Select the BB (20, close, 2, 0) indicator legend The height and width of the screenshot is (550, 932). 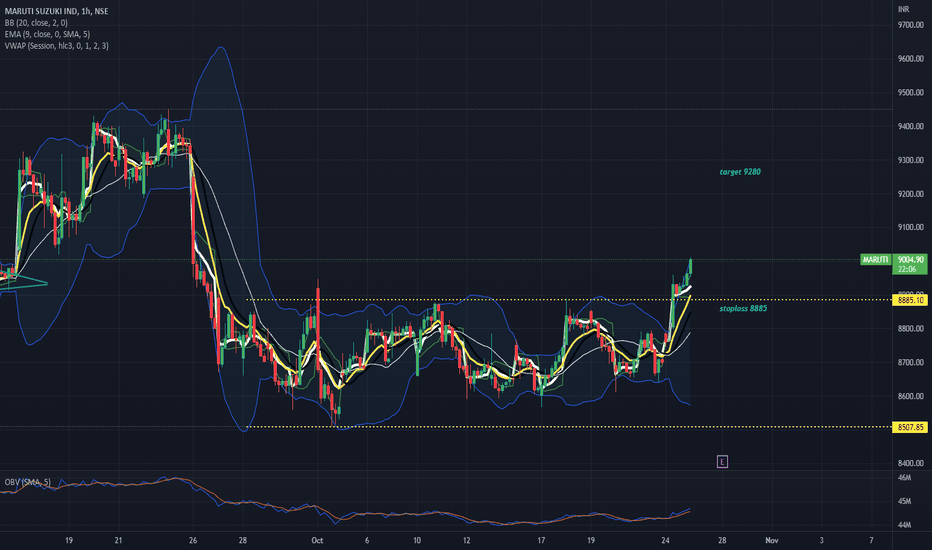coord(36,23)
